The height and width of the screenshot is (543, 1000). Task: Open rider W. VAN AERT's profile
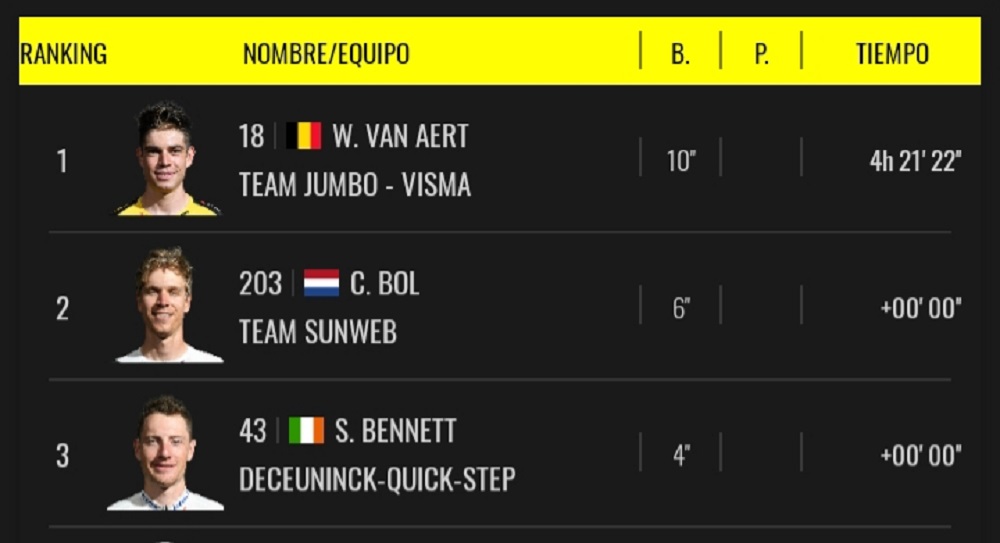point(400,136)
